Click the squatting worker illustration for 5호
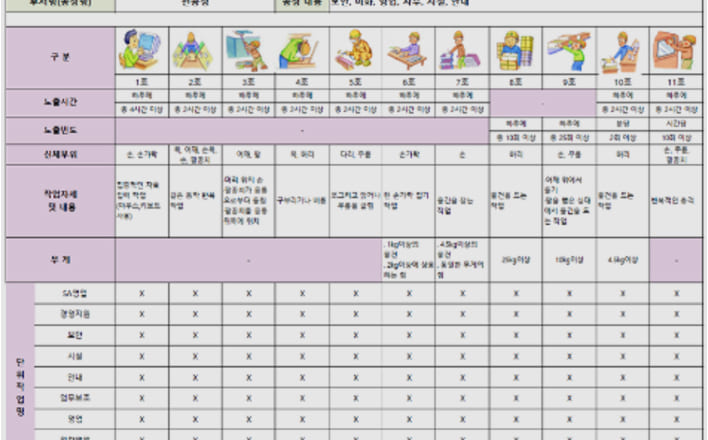 [355, 49]
